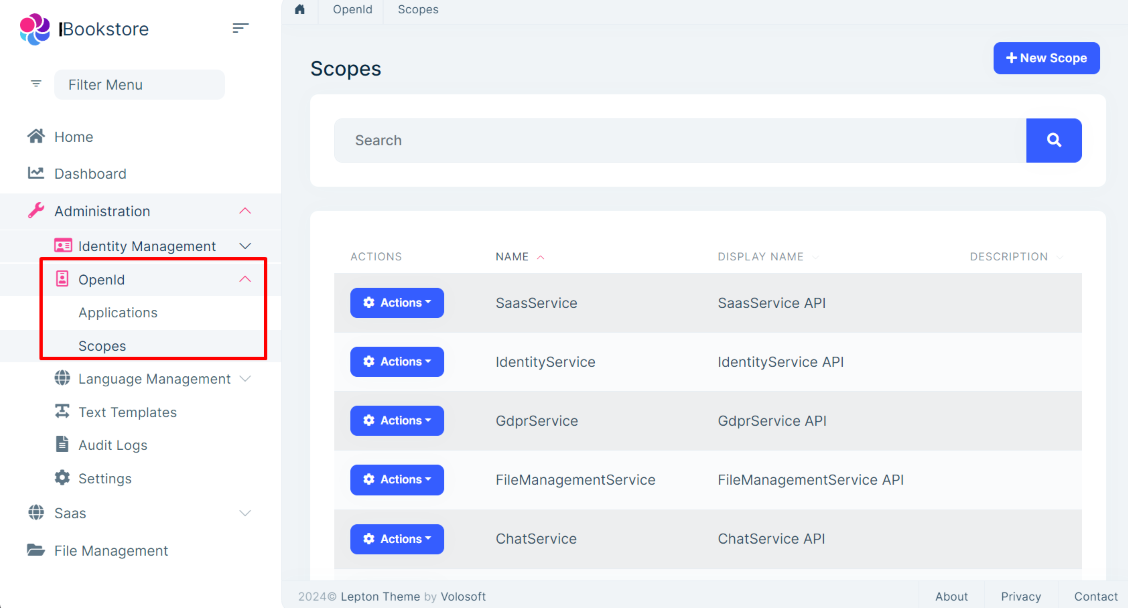Click inside the Search input field

click(x=680, y=140)
